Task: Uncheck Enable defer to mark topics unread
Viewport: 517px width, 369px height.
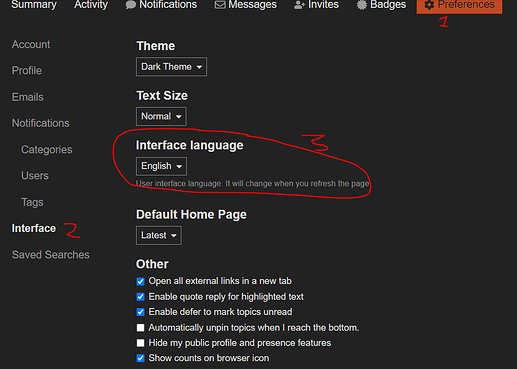Action: (141, 312)
